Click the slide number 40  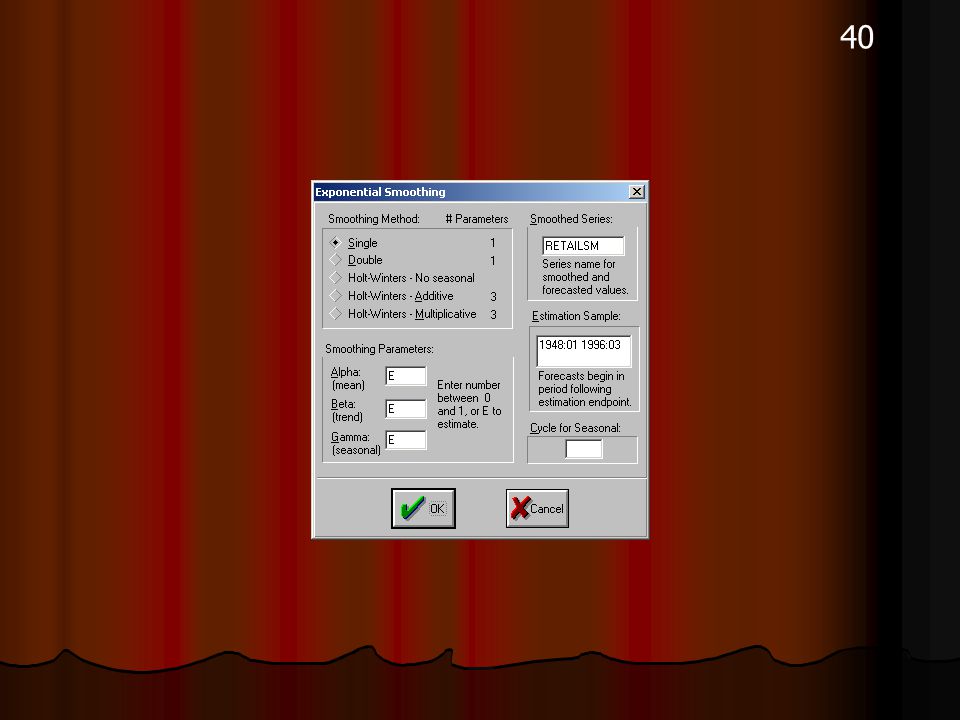click(857, 37)
